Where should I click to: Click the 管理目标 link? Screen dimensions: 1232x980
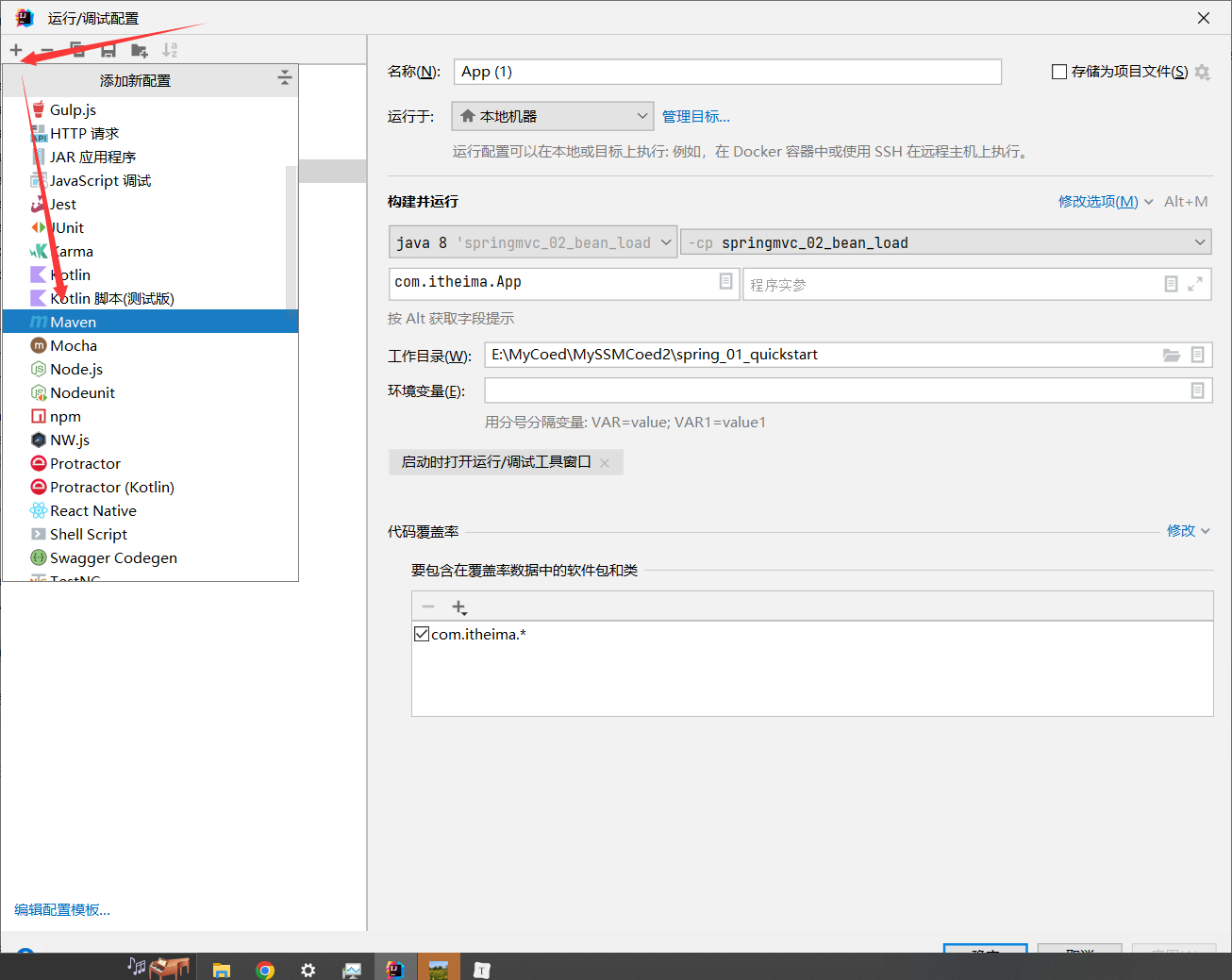[x=696, y=117]
